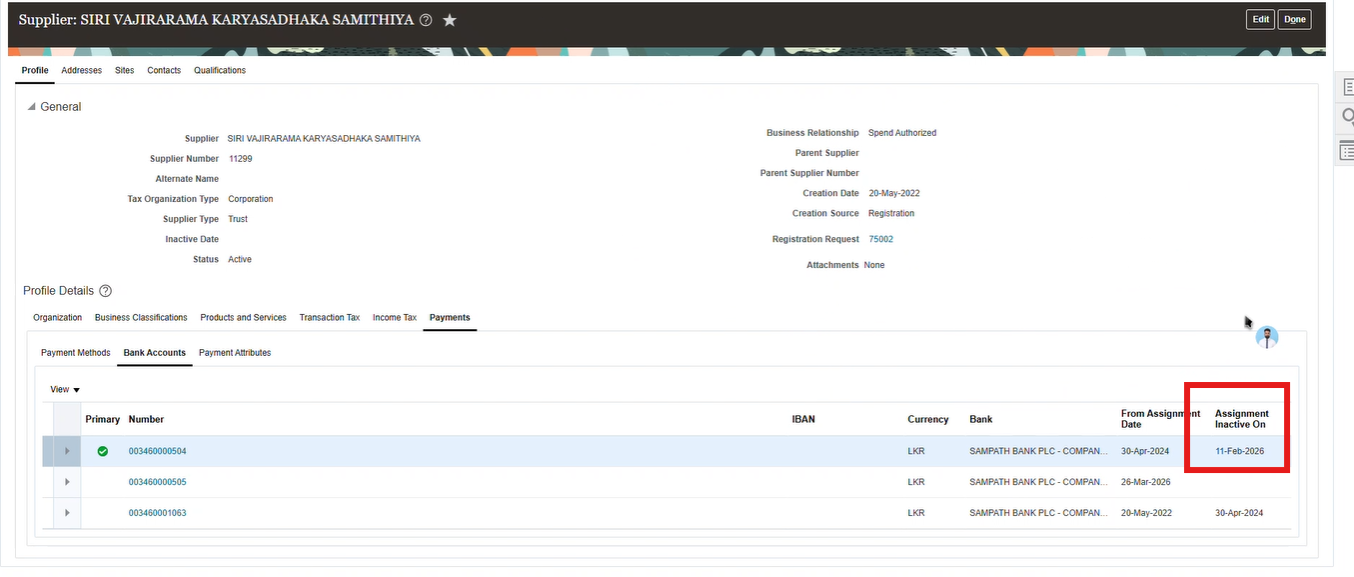Select the 11-Feb-2026 inactive date cell
This screenshot has width=1354, height=577.
point(1239,452)
